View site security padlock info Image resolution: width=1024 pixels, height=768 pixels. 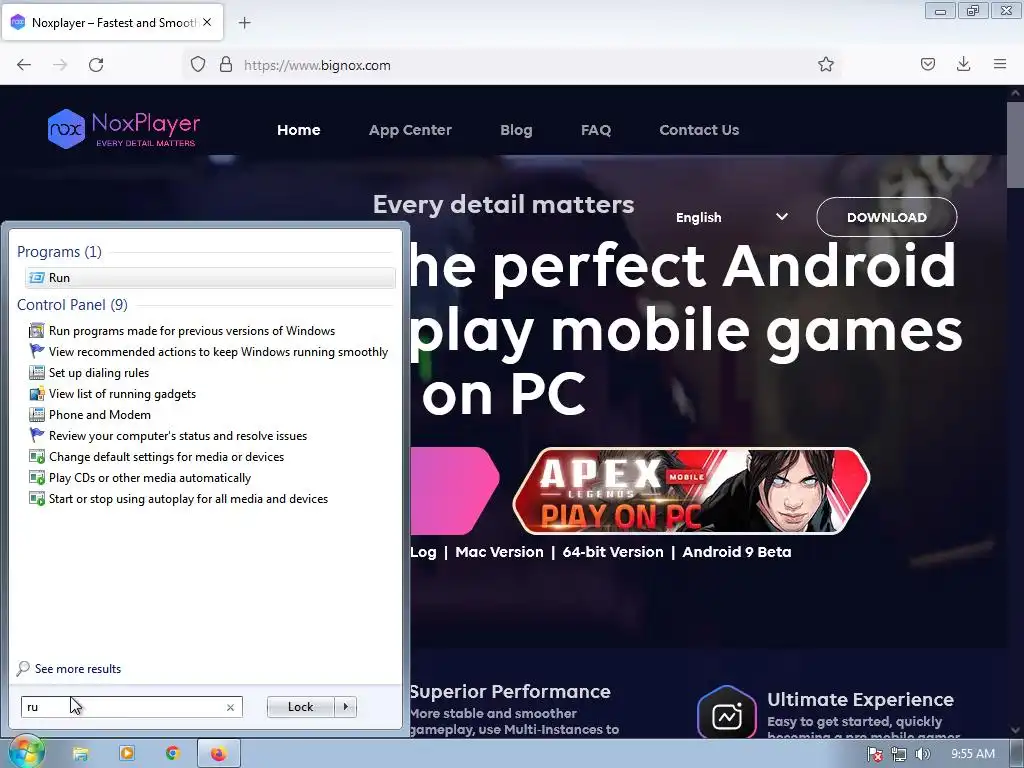click(x=226, y=65)
